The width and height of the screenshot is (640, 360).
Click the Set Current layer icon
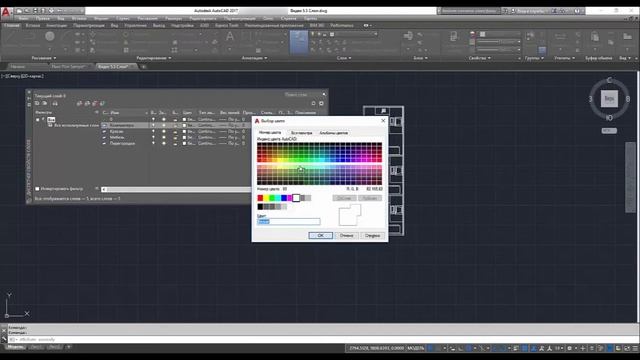(102, 104)
